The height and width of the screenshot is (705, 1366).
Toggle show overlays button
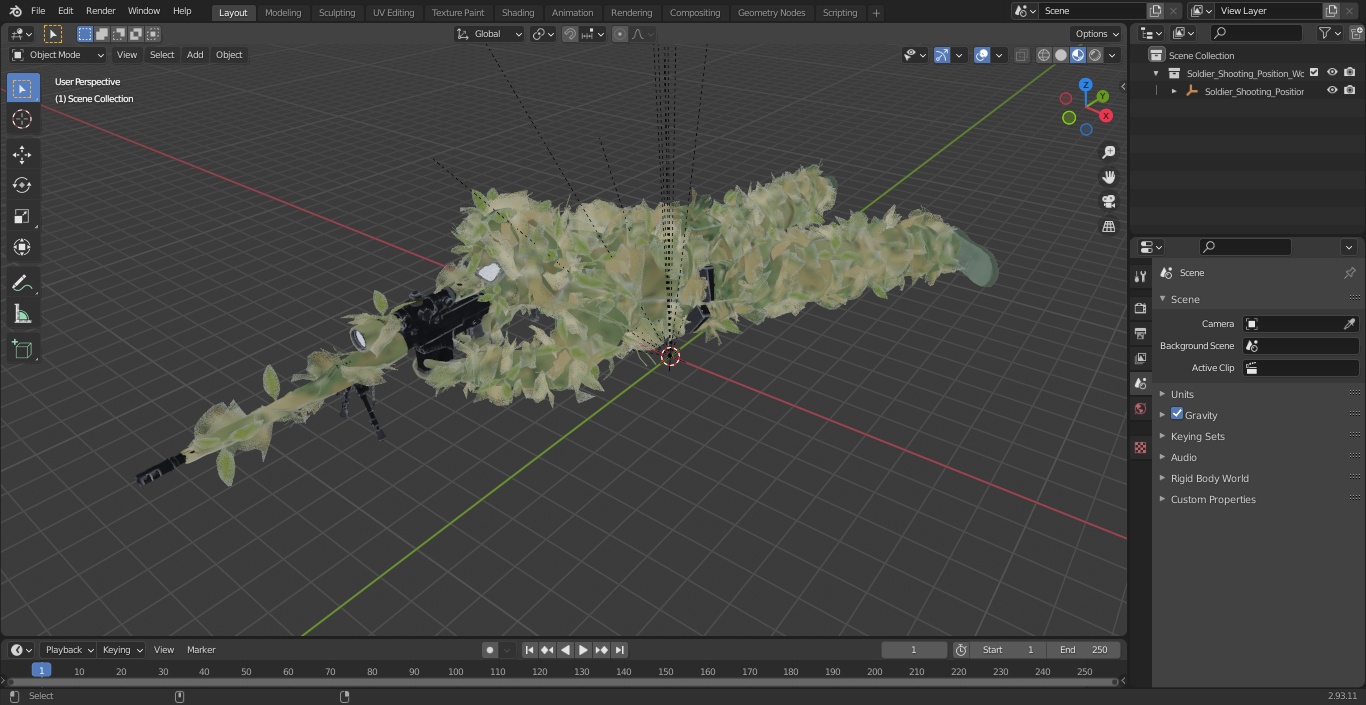click(982, 55)
